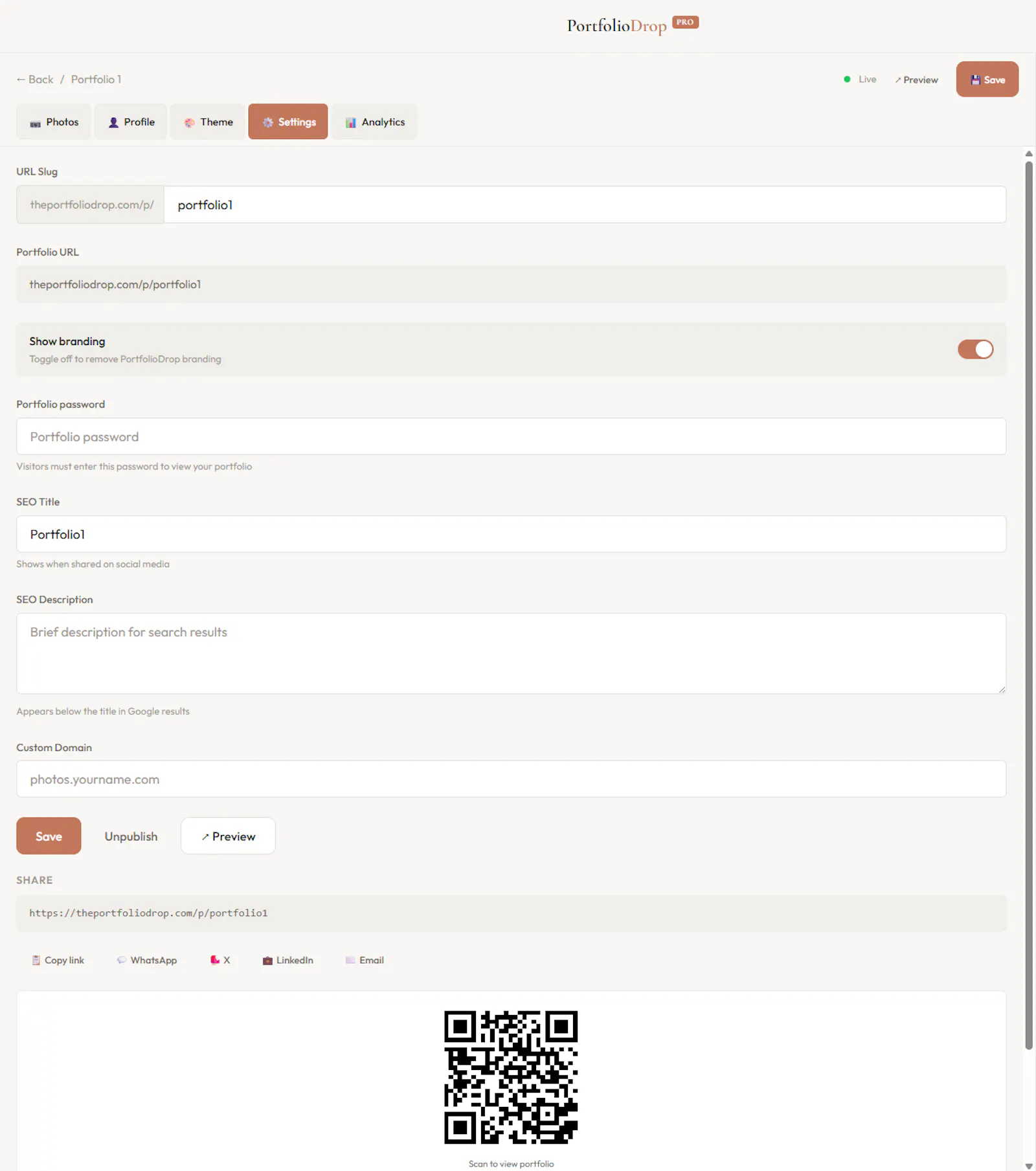The width and height of the screenshot is (1036, 1171).
Task: Click the palette icon on Theme tab
Action: pos(189,122)
